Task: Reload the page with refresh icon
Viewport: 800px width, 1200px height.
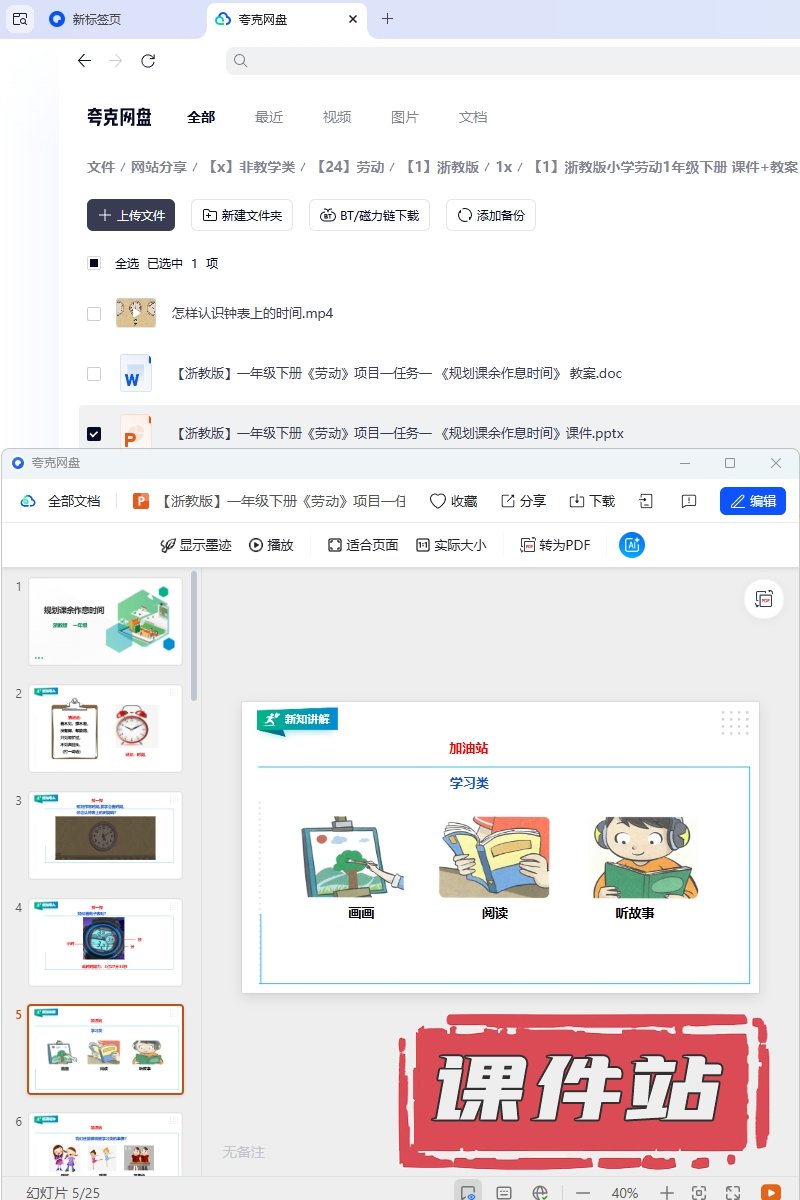Action: click(148, 61)
